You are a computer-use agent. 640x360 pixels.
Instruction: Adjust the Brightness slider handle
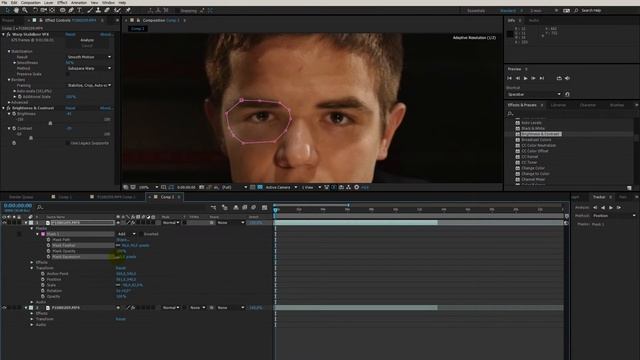click(x=50, y=123)
